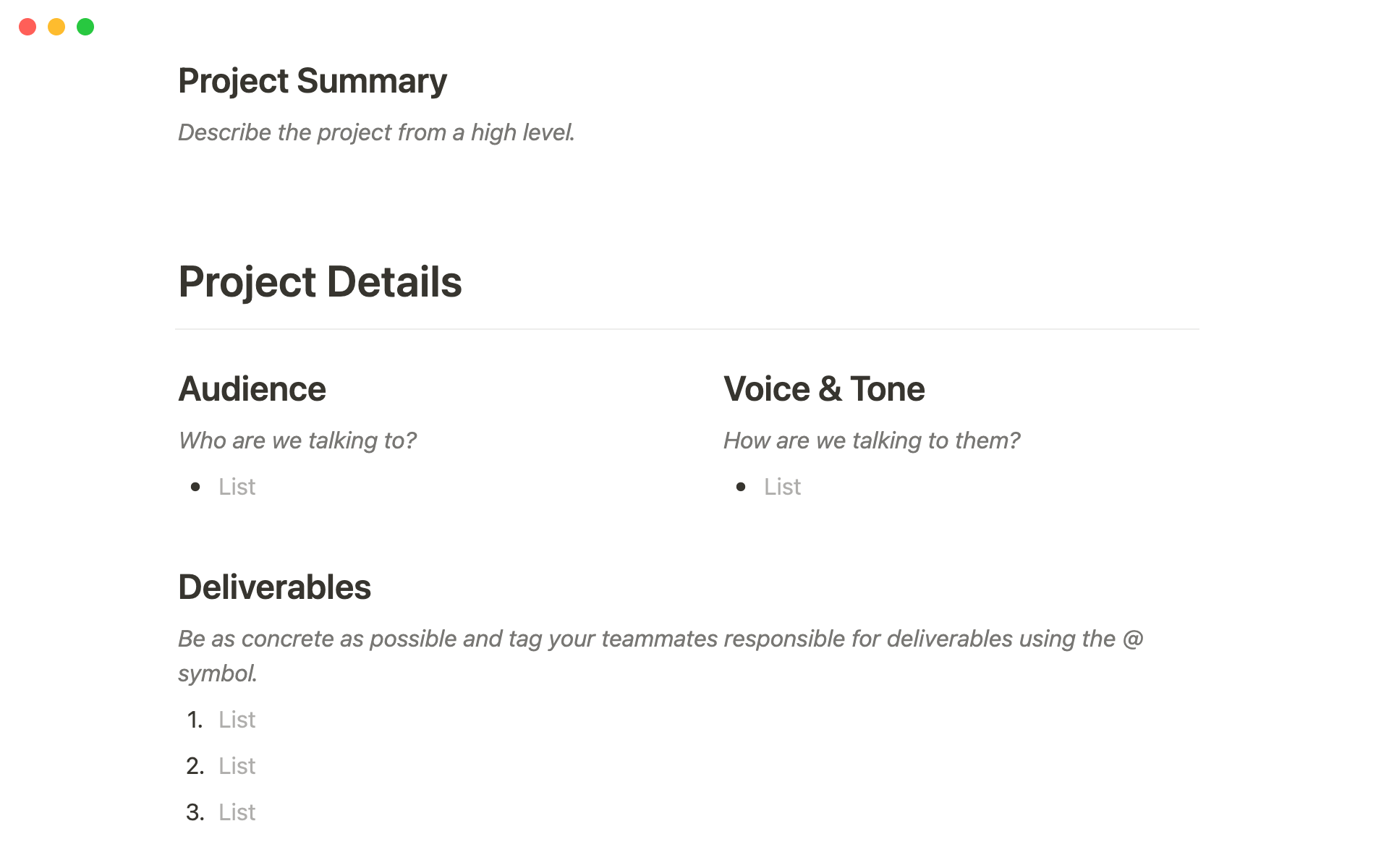Click the divider below Project Details
Viewport: 1389px width, 868px height.
[687, 329]
